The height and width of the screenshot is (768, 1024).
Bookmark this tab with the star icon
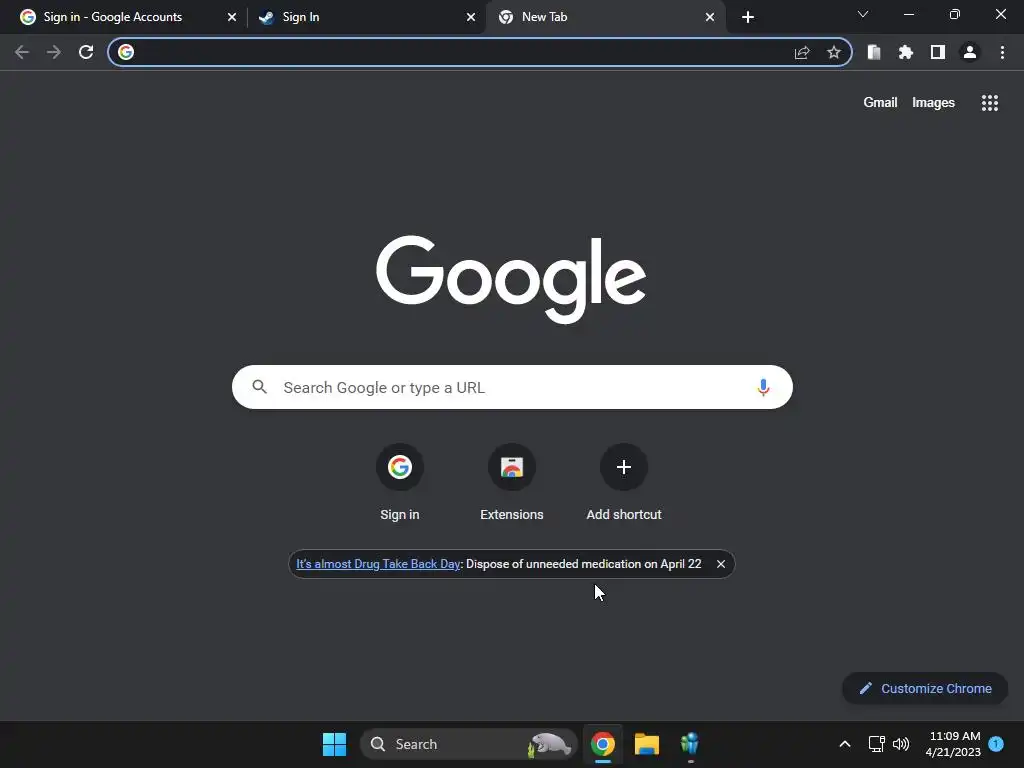click(834, 52)
